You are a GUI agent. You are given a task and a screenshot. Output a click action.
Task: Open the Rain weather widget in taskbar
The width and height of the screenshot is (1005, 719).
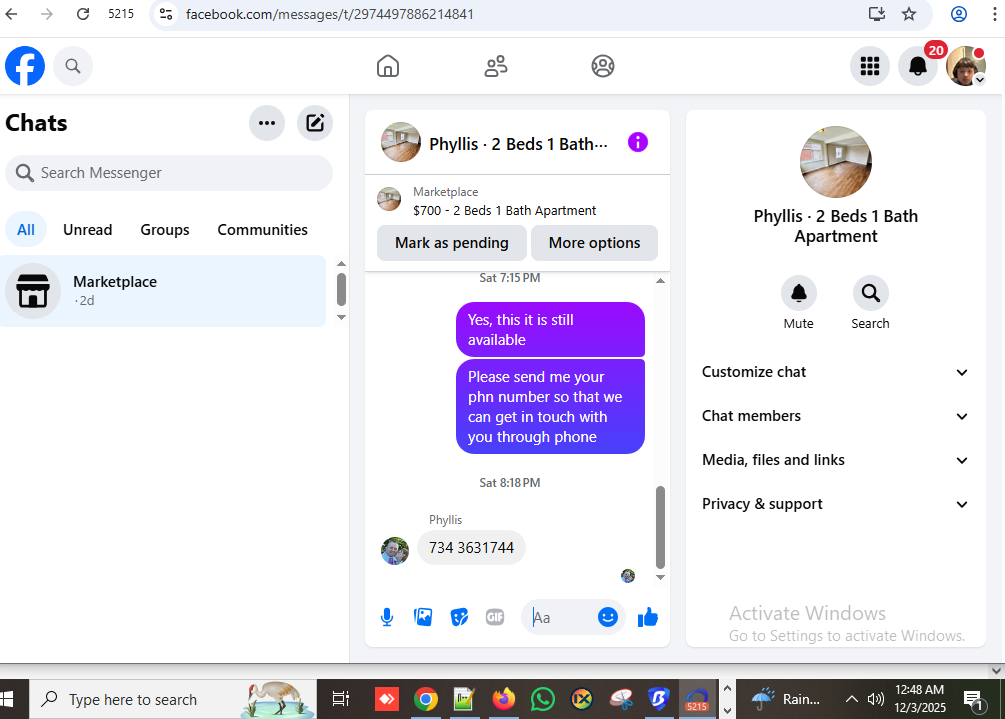tap(787, 699)
